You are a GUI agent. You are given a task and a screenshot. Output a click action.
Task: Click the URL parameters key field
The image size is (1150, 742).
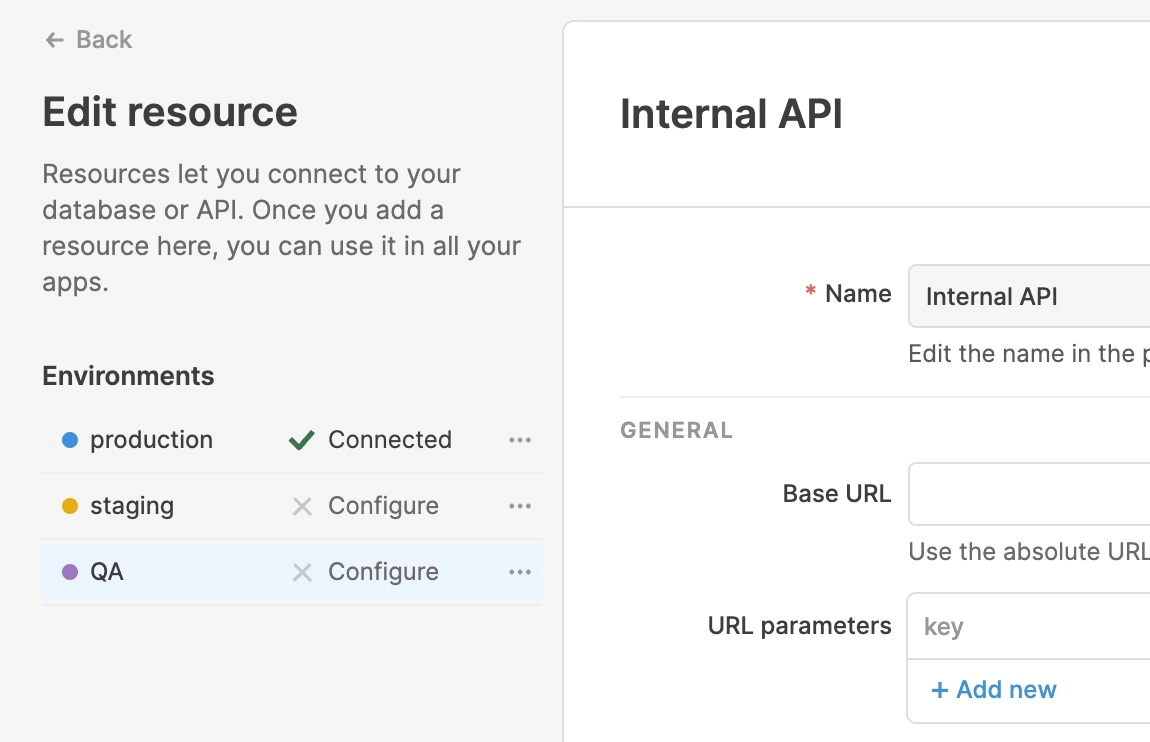click(x=1030, y=627)
